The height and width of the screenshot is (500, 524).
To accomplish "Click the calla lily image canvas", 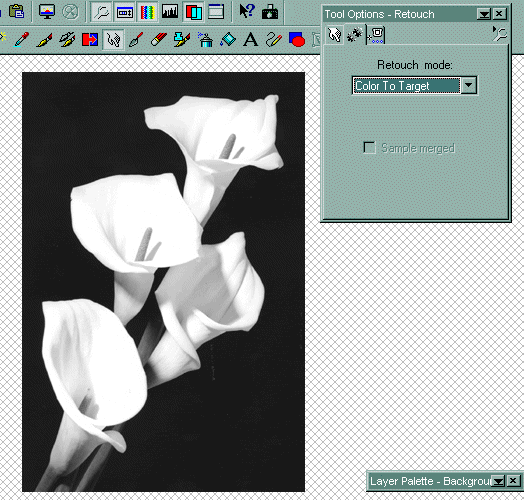I will (x=163, y=282).
